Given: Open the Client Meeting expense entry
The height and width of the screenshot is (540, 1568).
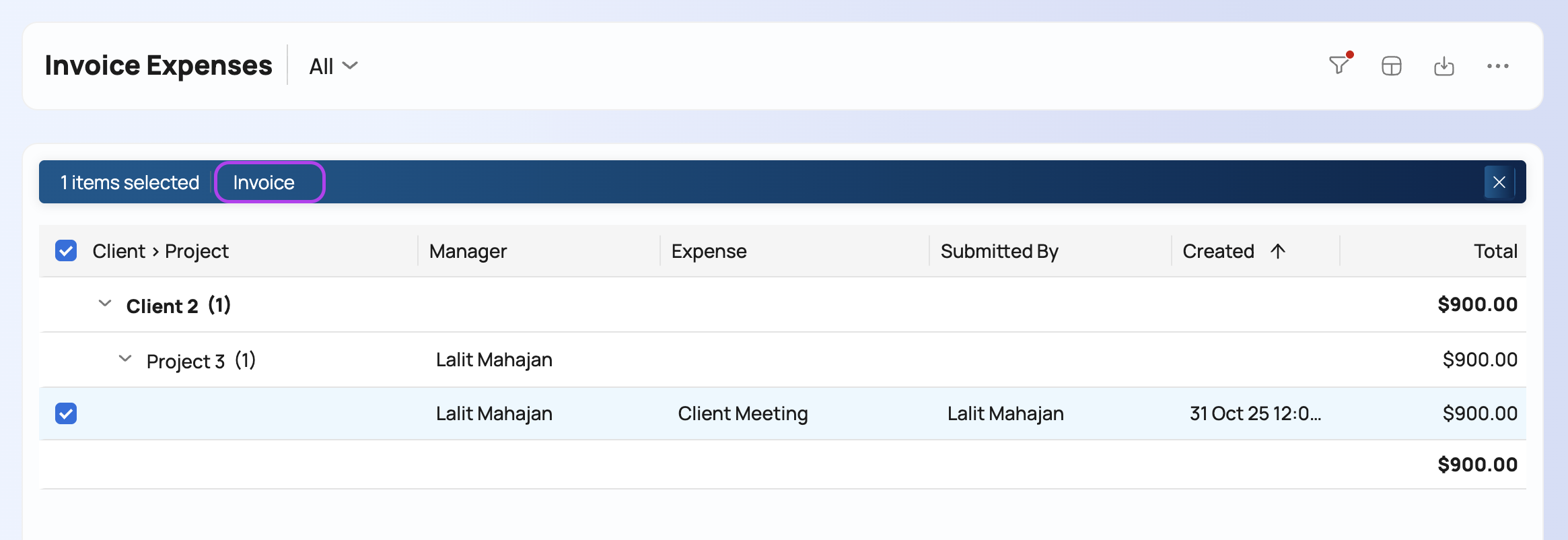Looking at the screenshot, I should coord(742,413).
